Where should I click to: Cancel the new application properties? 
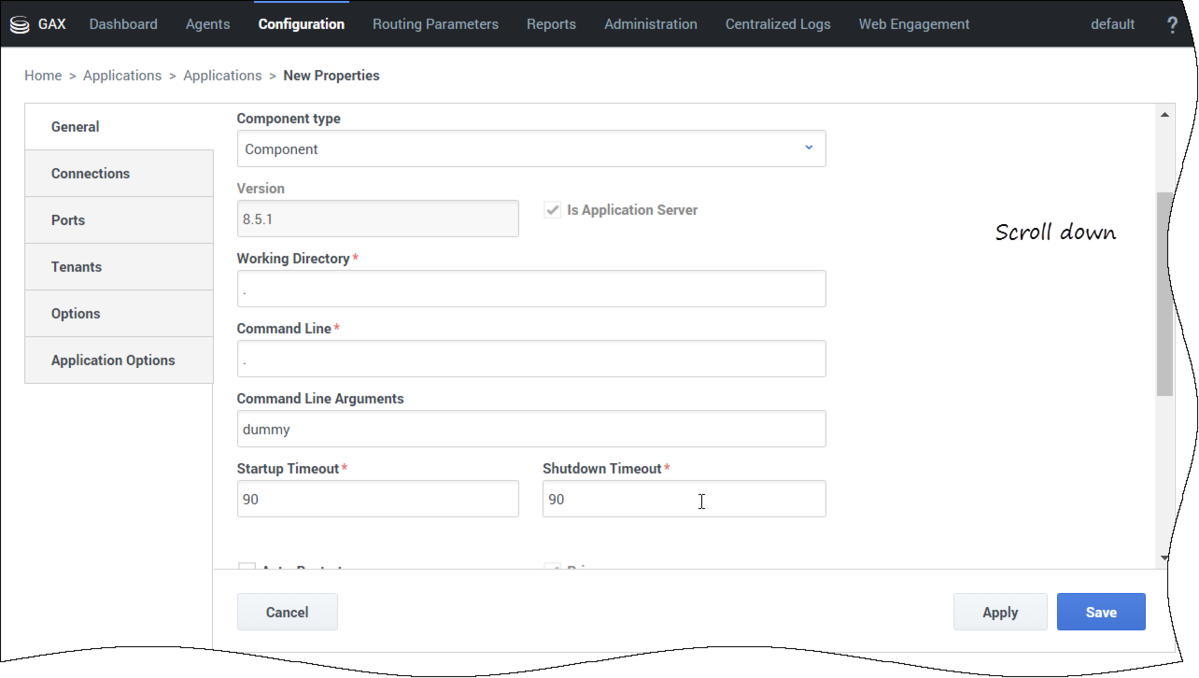pos(287,611)
